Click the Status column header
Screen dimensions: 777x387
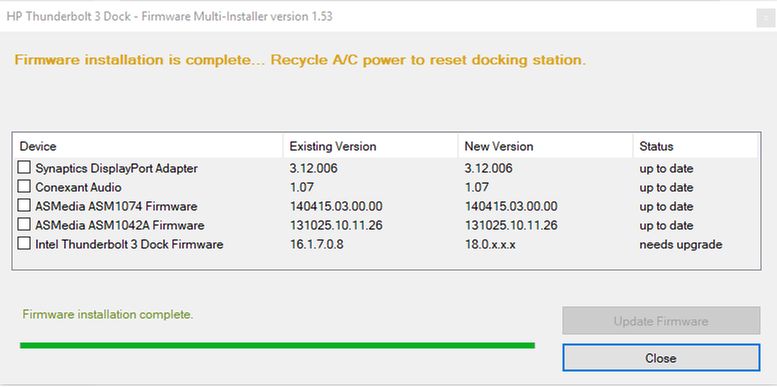tap(696, 146)
